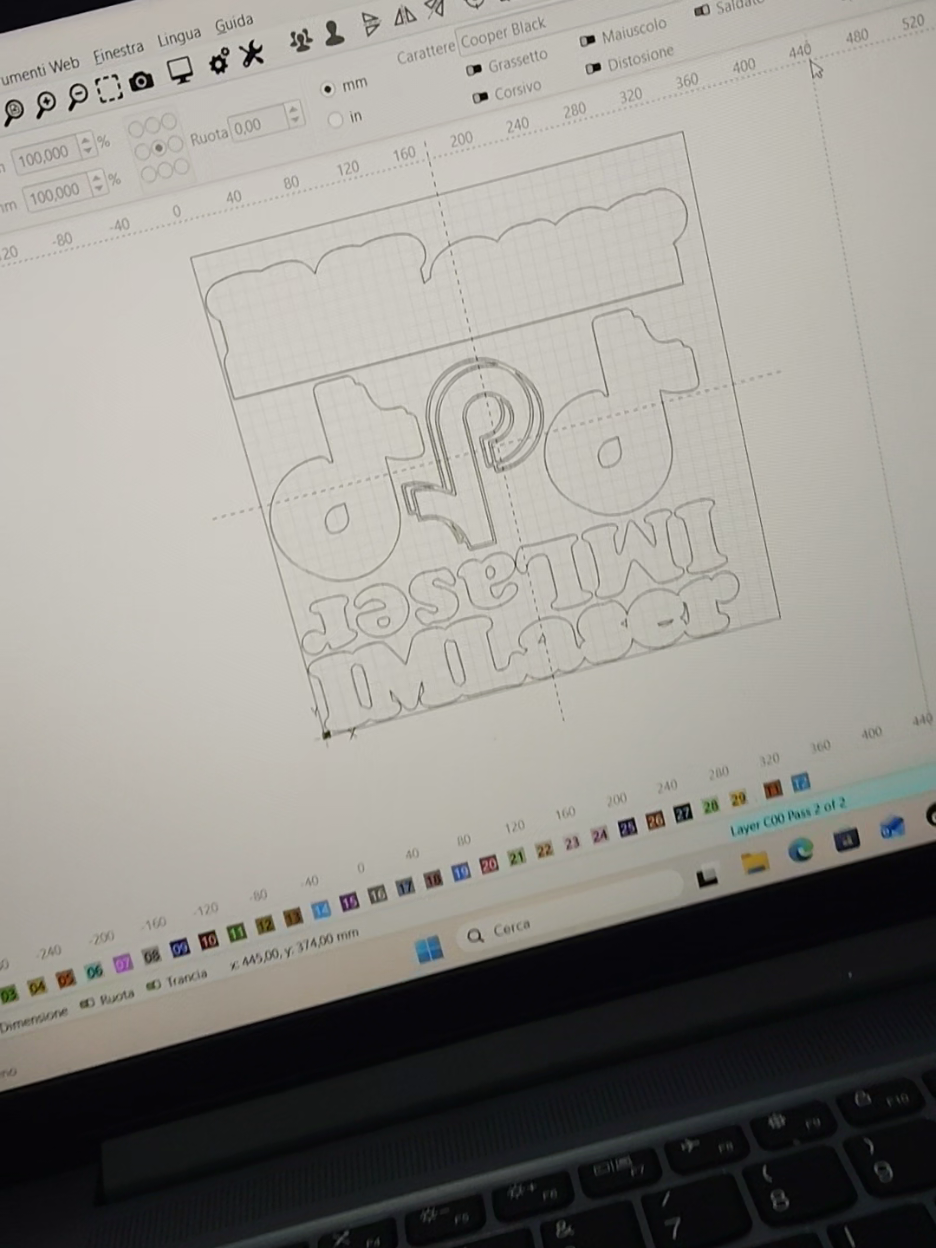Select the in units radio button
Image resolution: width=936 pixels, height=1248 pixels.
click(x=336, y=120)
